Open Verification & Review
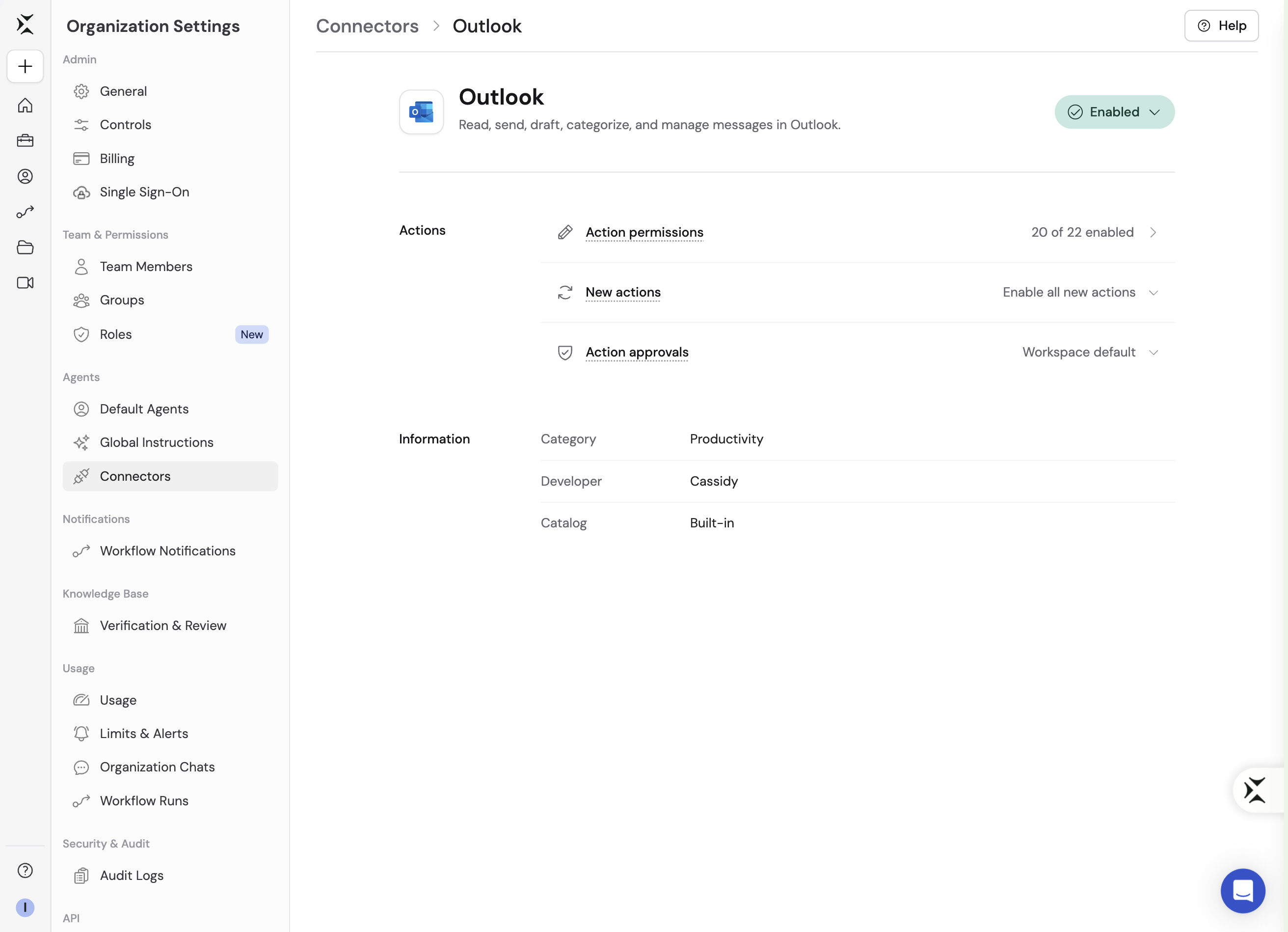Image resolution: width=1288 pixels, height=932 pixels. click(170, 625)
